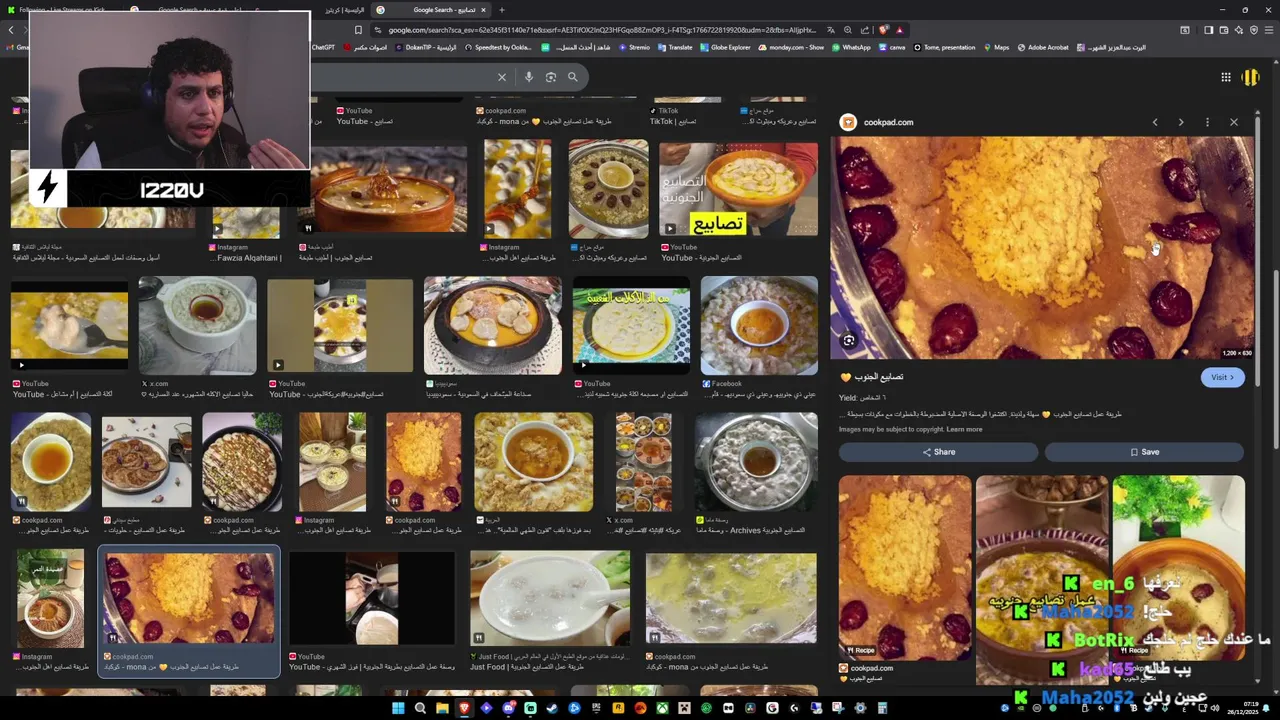Open the first related cookpad recipe thumbnail
1280x720 pixels.
tap(904, 567)
